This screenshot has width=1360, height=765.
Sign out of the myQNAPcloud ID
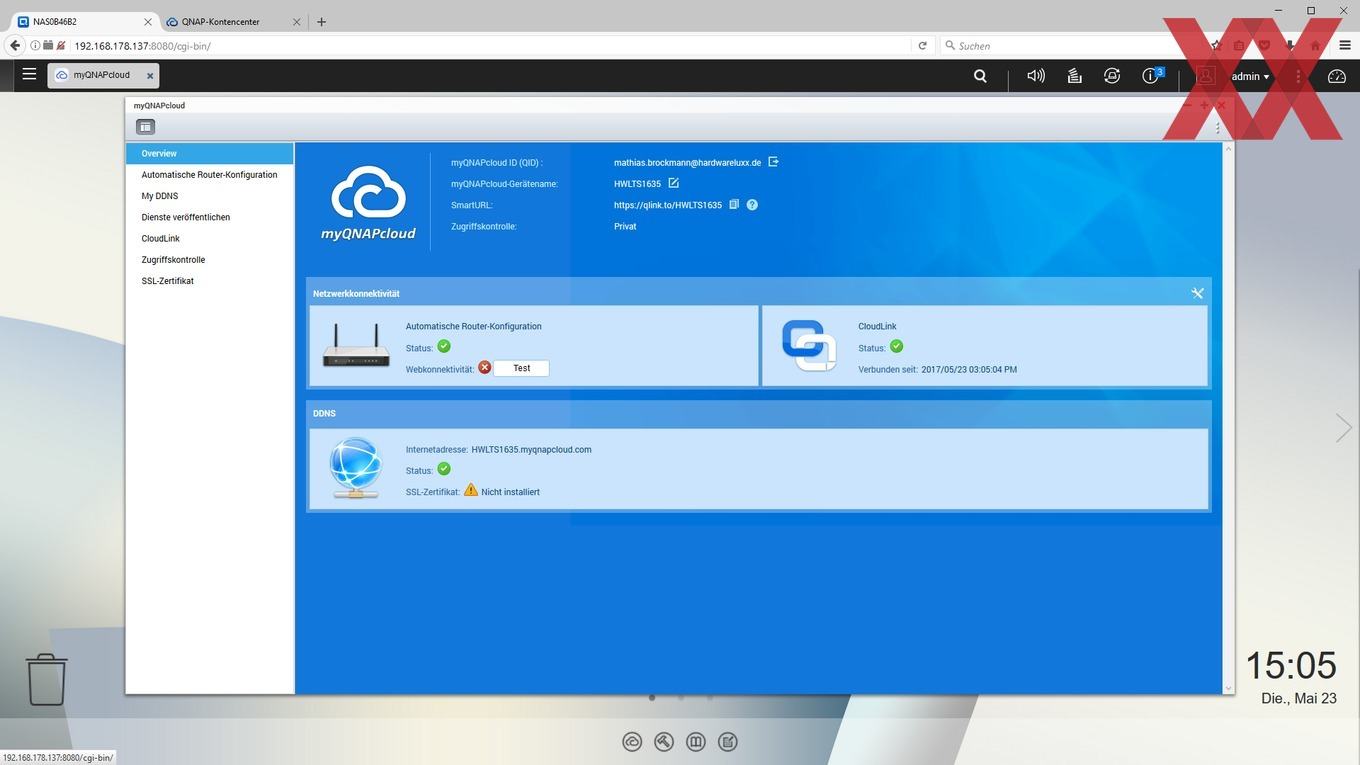(773, 161)
